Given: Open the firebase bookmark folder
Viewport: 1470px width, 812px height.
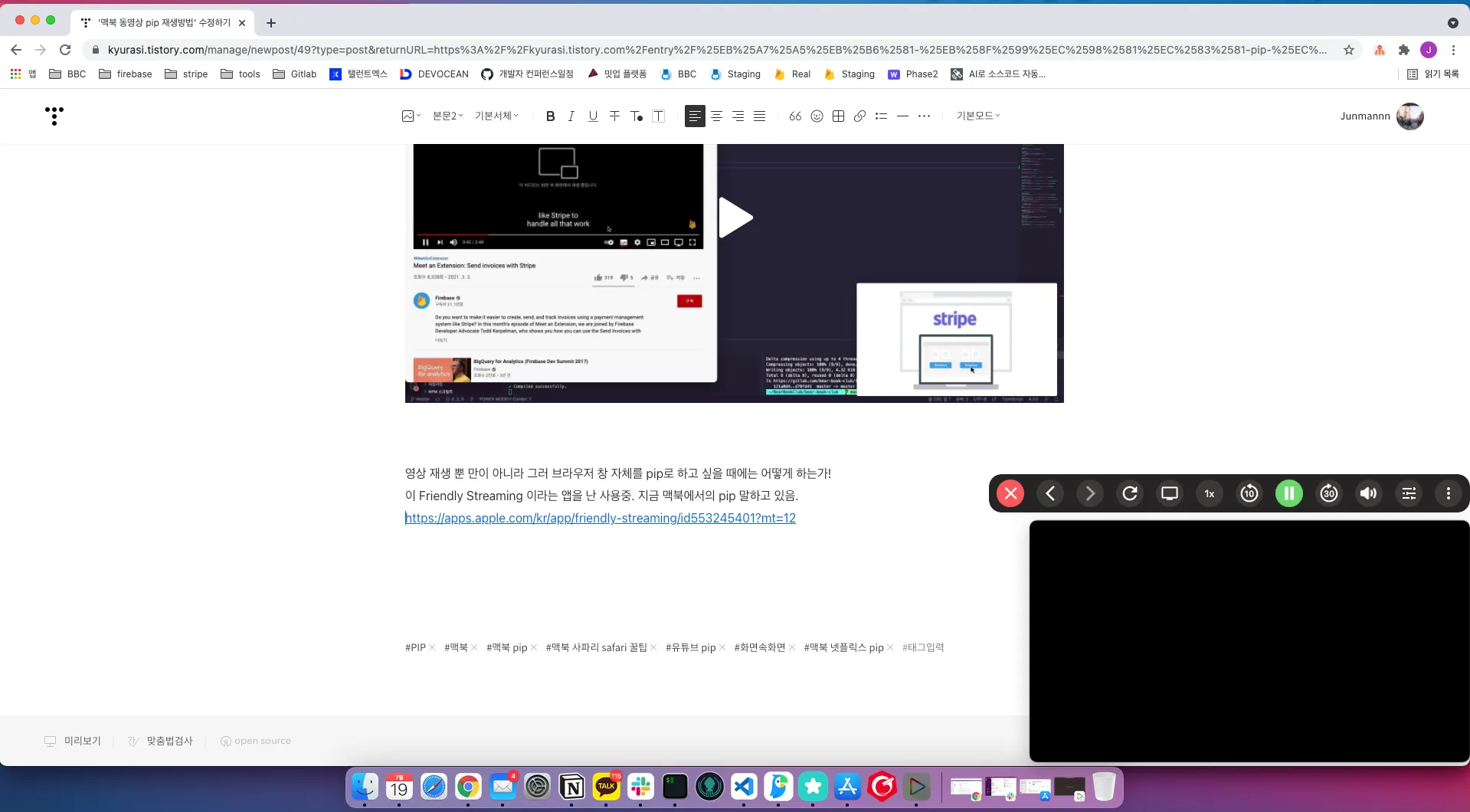Looking at the screenshot, I should pos(126,74).
